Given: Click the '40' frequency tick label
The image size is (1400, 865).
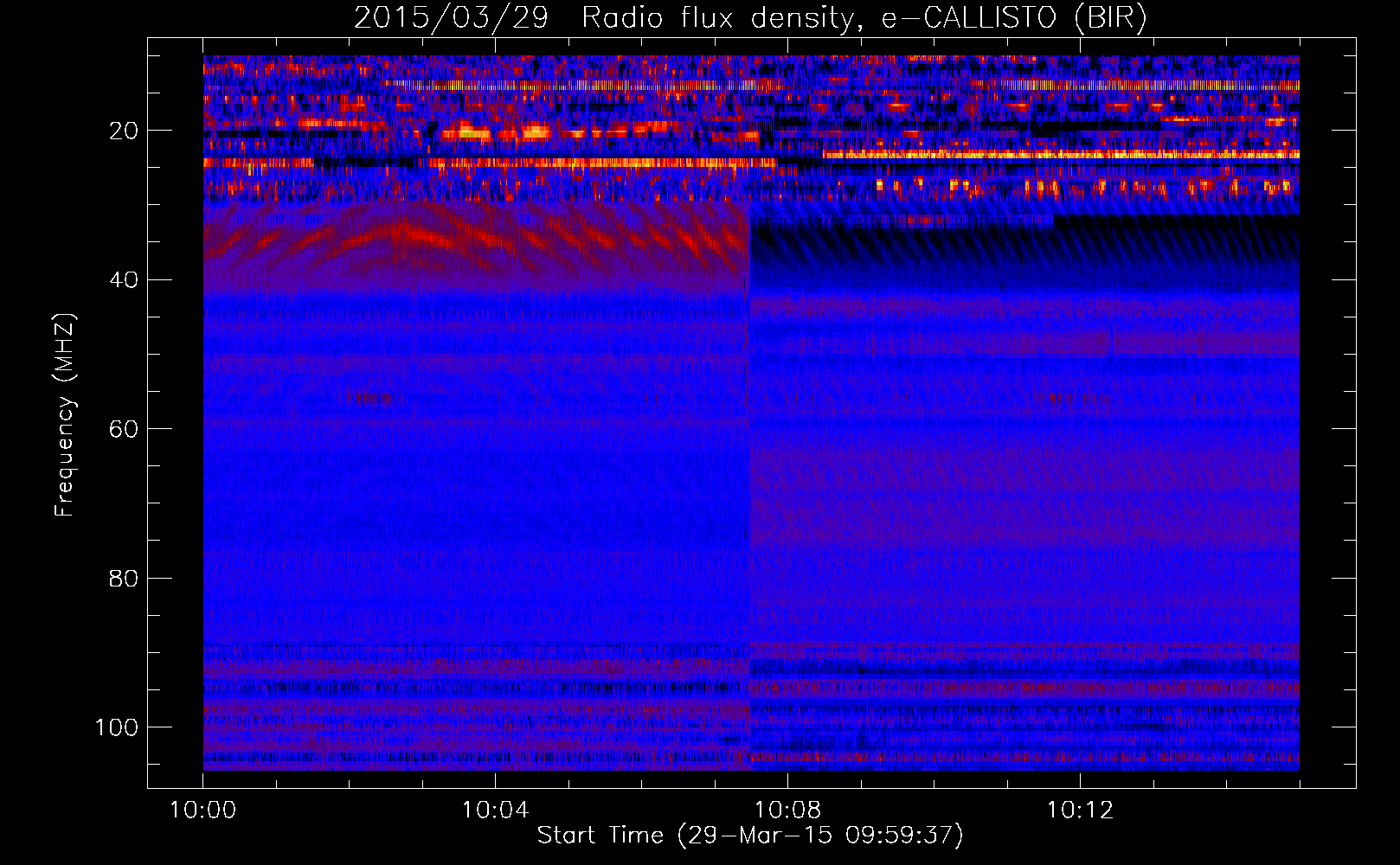Looking at the screenshot, I should (x=124, y=280).
